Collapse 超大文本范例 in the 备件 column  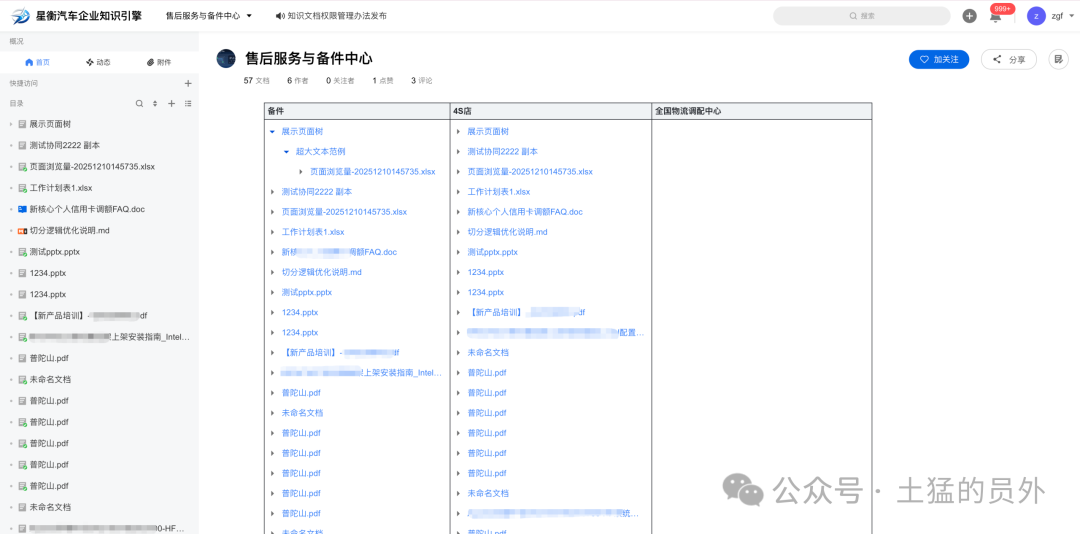pyautogui.click(x=287, y=152)
